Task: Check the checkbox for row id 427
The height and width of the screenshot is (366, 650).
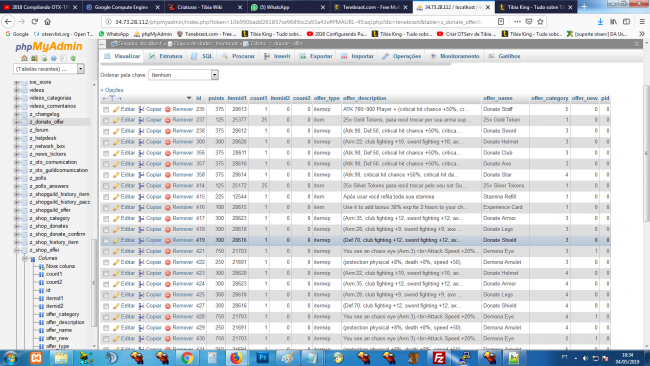Action: point(106,306)
